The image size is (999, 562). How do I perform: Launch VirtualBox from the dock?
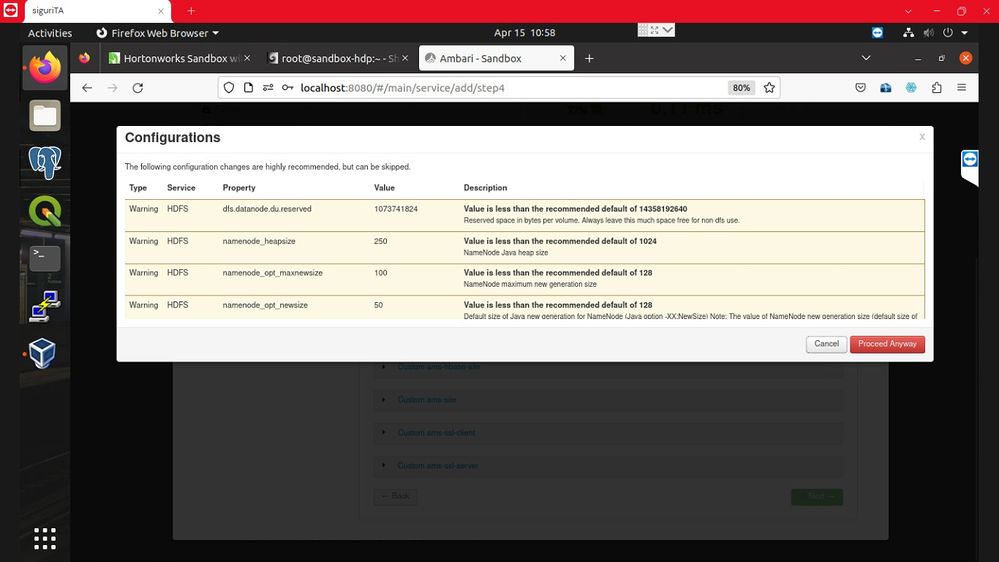click(x=43, y=354)
